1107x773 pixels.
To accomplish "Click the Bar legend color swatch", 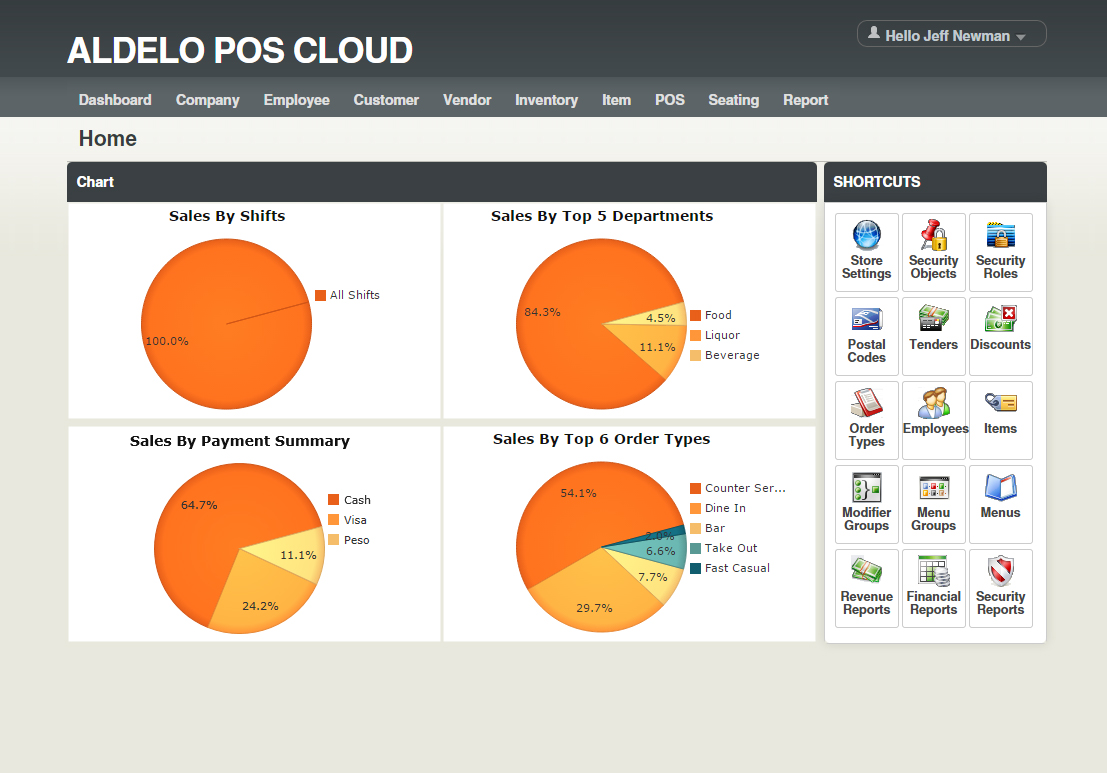I will click(695, 528).
